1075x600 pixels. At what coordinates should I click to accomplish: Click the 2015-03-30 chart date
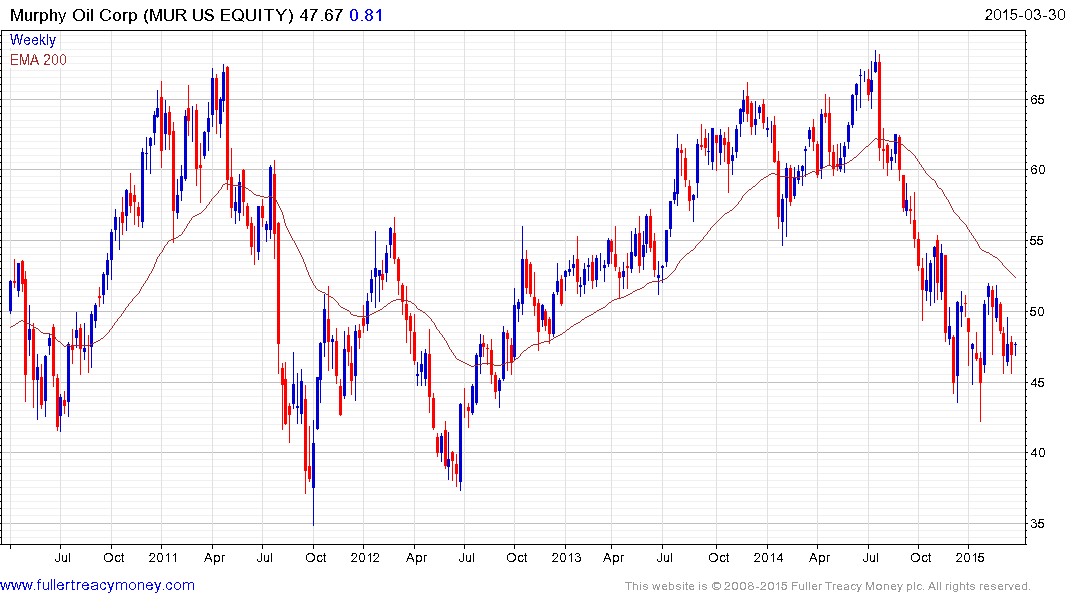(1025, 15)
